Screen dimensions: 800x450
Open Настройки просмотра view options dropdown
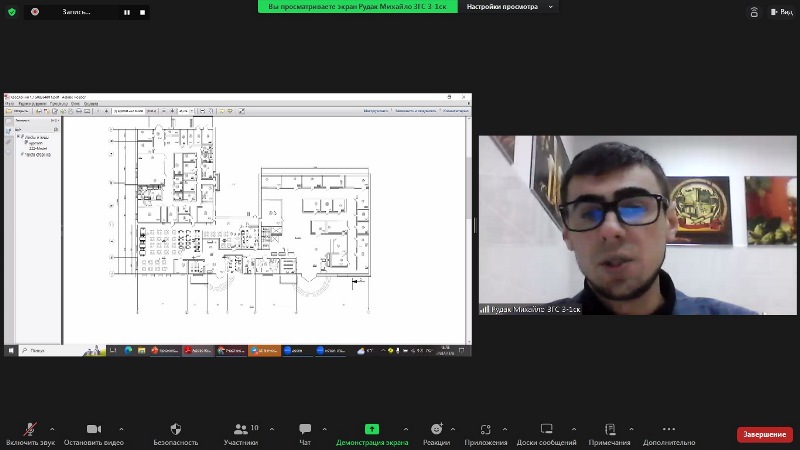click(509, 7)
